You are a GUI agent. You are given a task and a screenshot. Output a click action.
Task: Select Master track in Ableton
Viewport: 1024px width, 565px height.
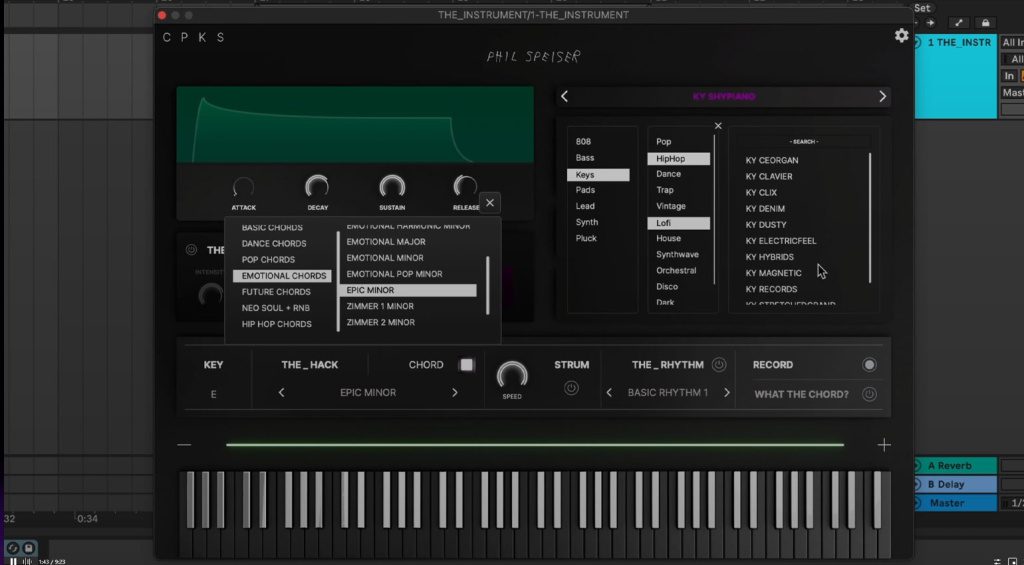tap(956, 503)
